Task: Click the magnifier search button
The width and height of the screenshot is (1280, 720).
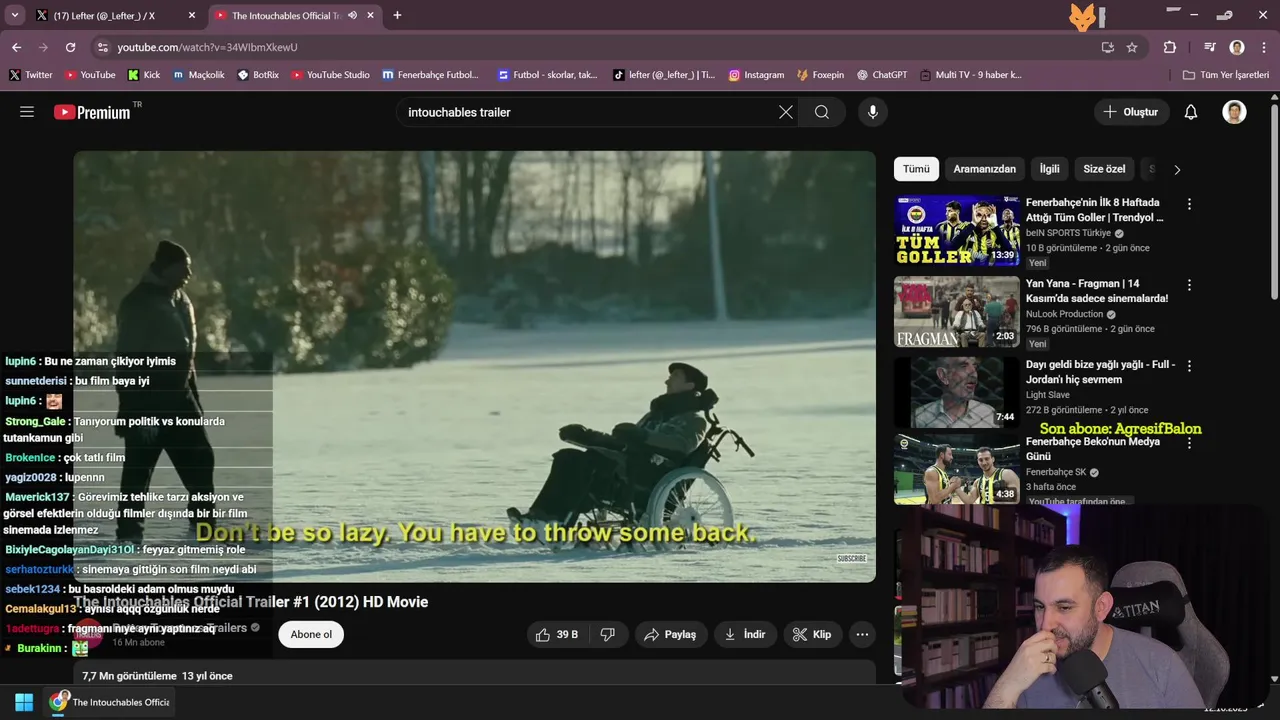Action: tap(822, 112)
